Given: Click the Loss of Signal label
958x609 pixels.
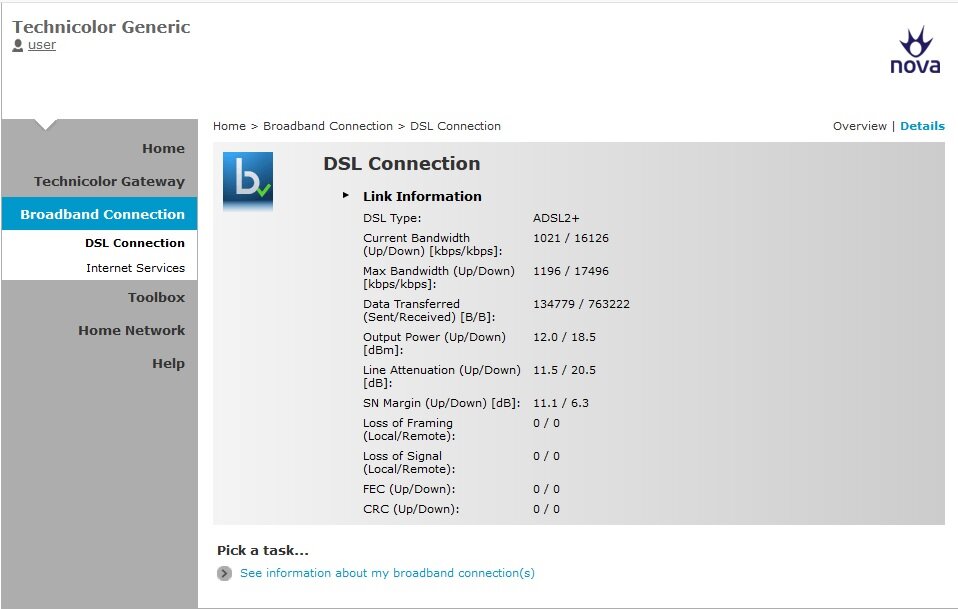Looking at the screenshot, I should click(x=409, y=462).
